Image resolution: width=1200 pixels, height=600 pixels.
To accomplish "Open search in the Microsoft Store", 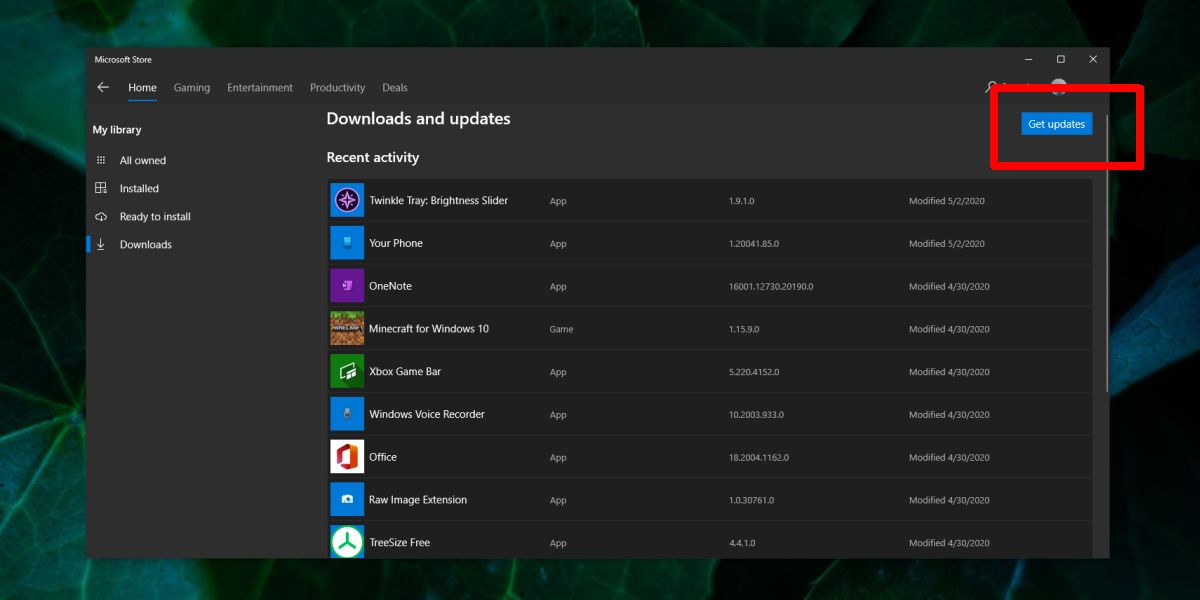I will pyautogui.click(x=989, y=87).
